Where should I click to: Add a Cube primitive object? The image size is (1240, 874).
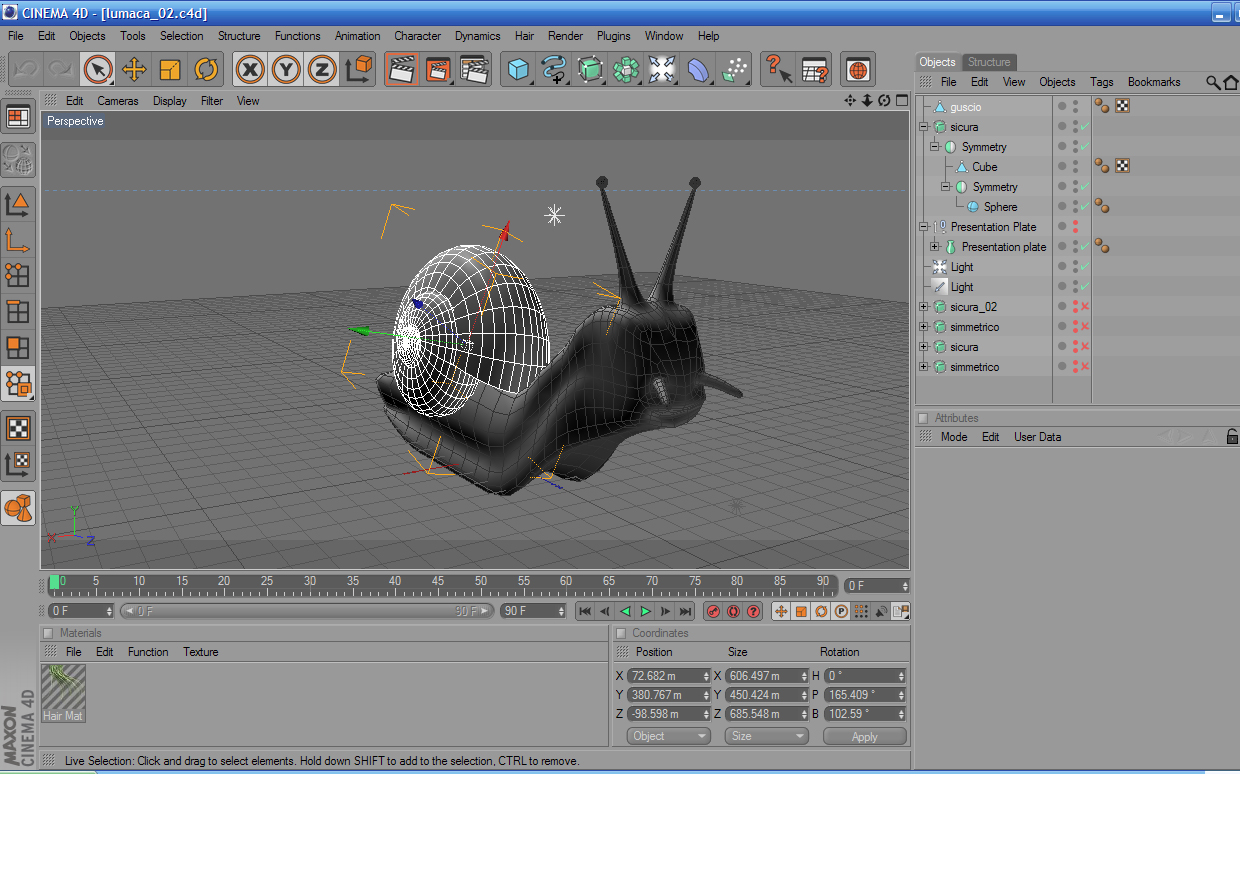(x=518, y=69)
